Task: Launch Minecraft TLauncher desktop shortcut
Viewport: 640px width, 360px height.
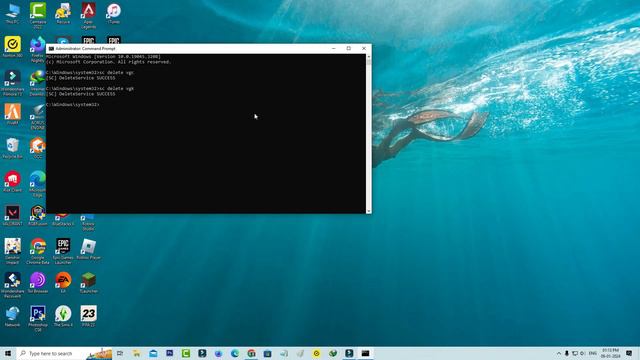Action: [88, 282]
